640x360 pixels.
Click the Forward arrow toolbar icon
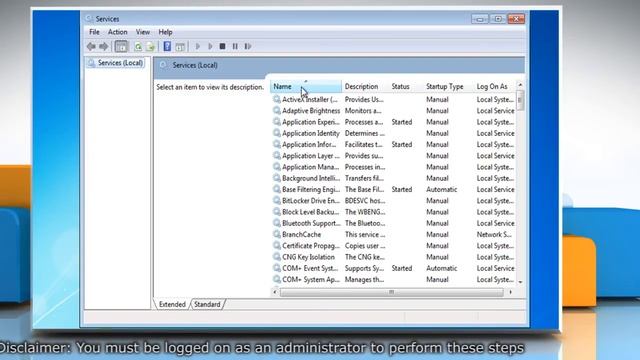click(x=104, y=47)
